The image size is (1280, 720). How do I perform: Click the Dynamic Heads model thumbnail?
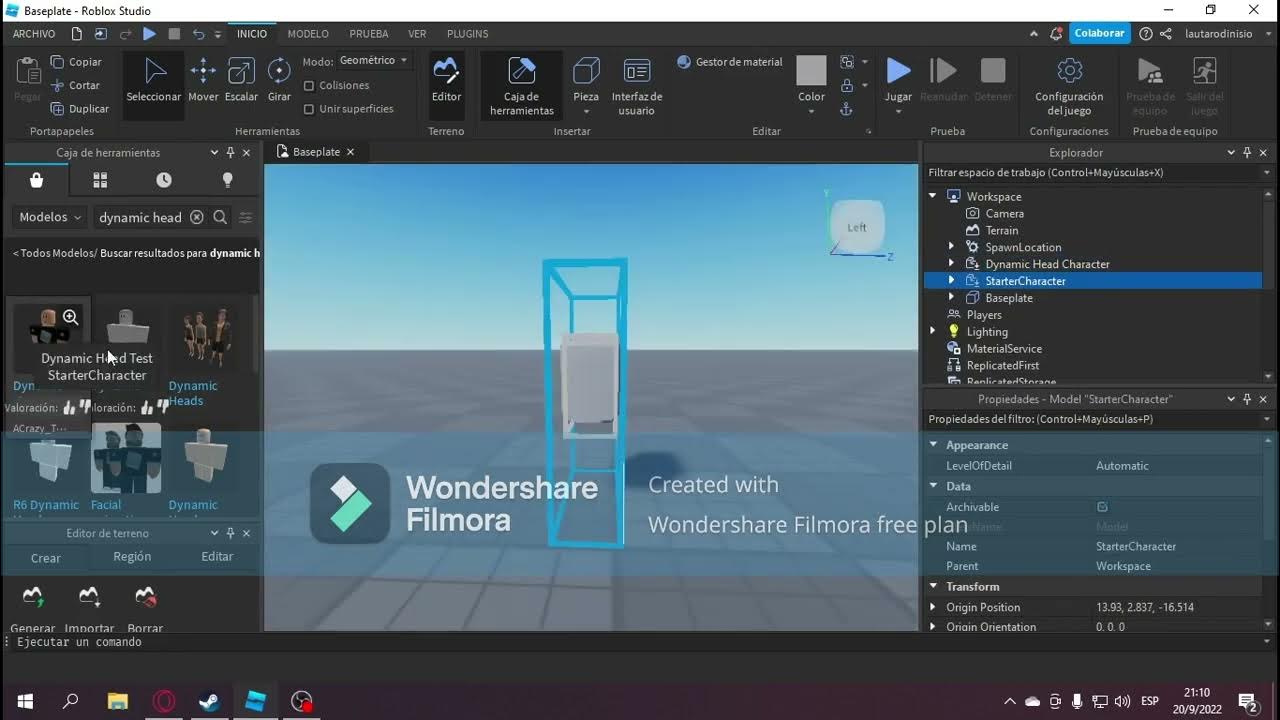click(x=206, y=338)
